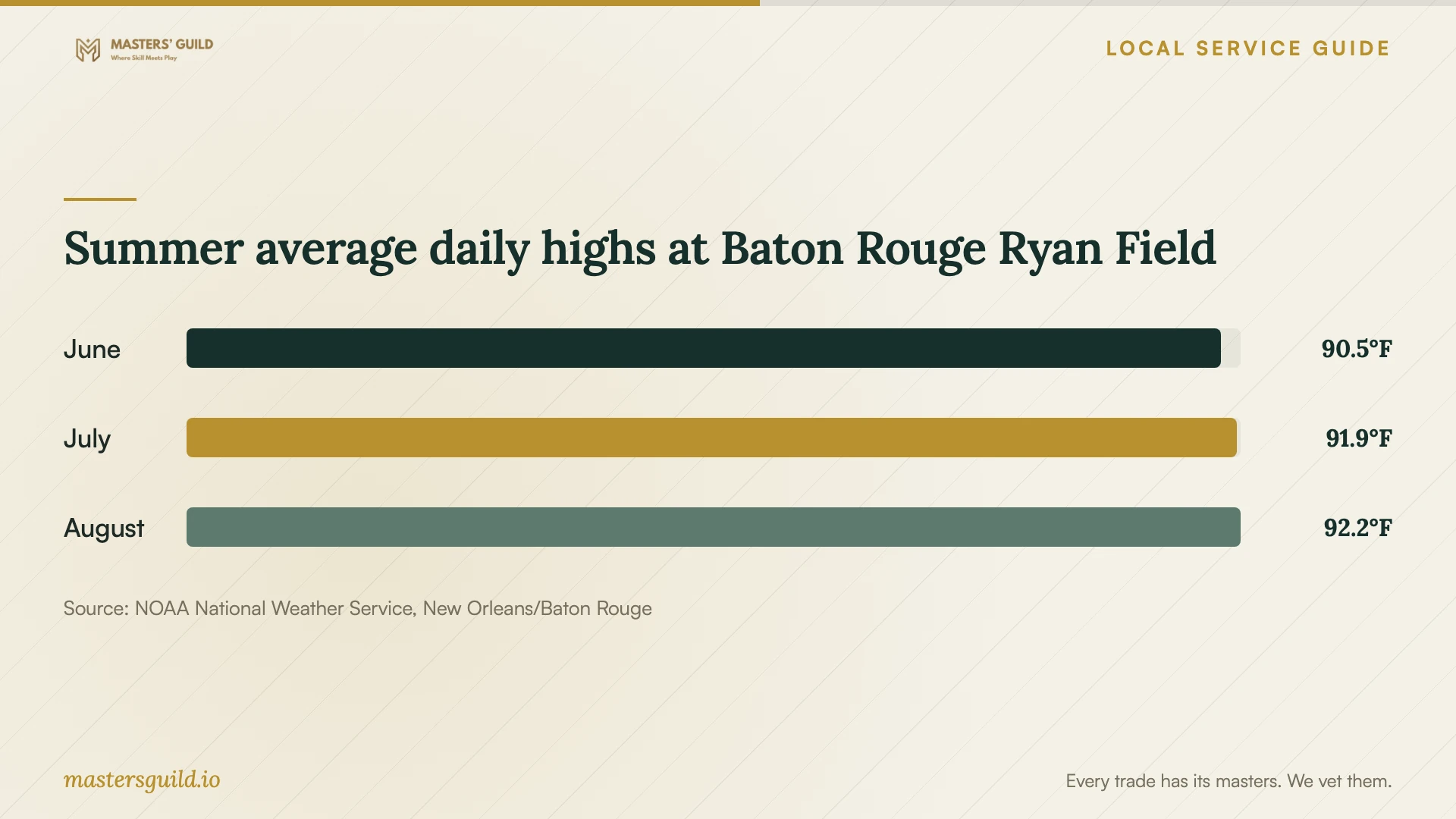The height and width of the screenshot is (819, 1456).
Task: Click the dark green June bar
Action: coord(704,348)
